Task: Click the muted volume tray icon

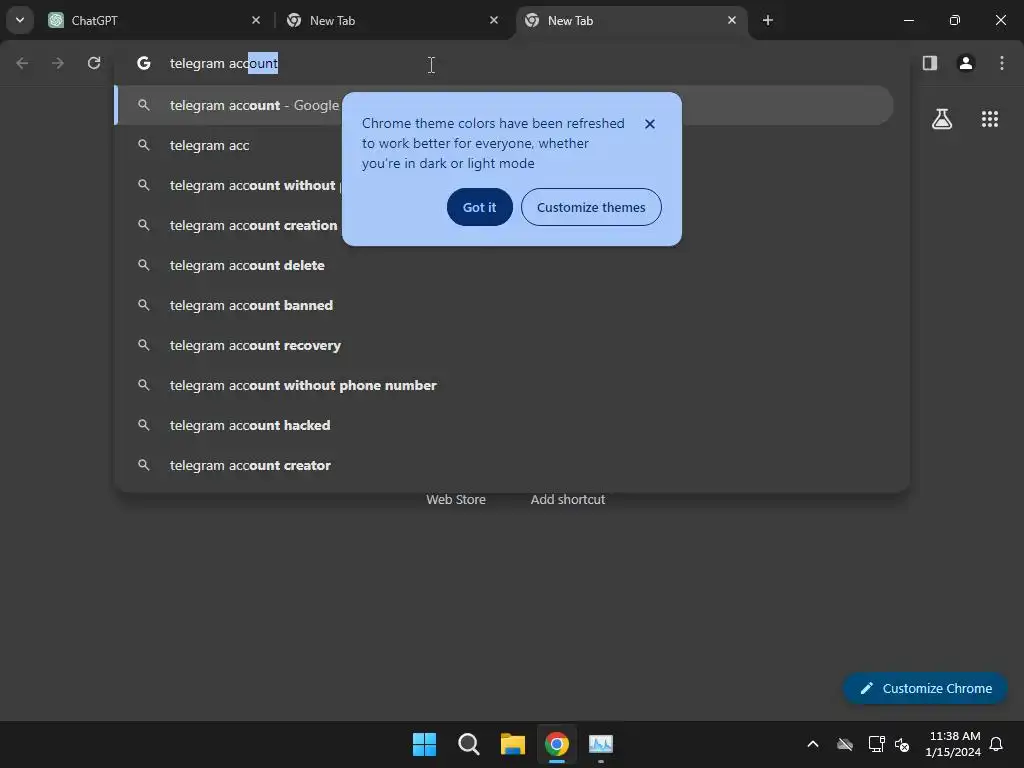Action: pos(902,744)
